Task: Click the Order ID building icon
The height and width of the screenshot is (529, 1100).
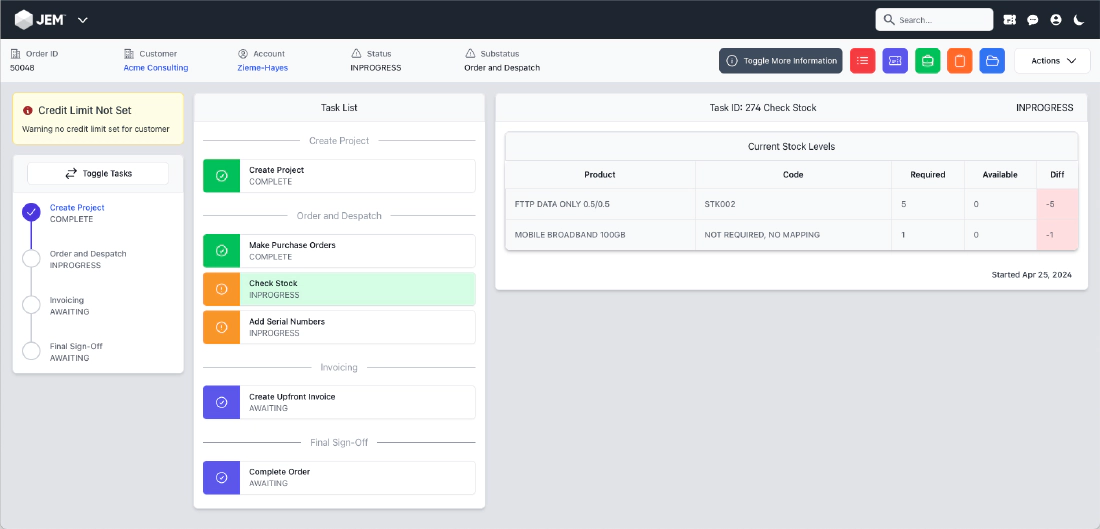Action: (x=15, y=53)
